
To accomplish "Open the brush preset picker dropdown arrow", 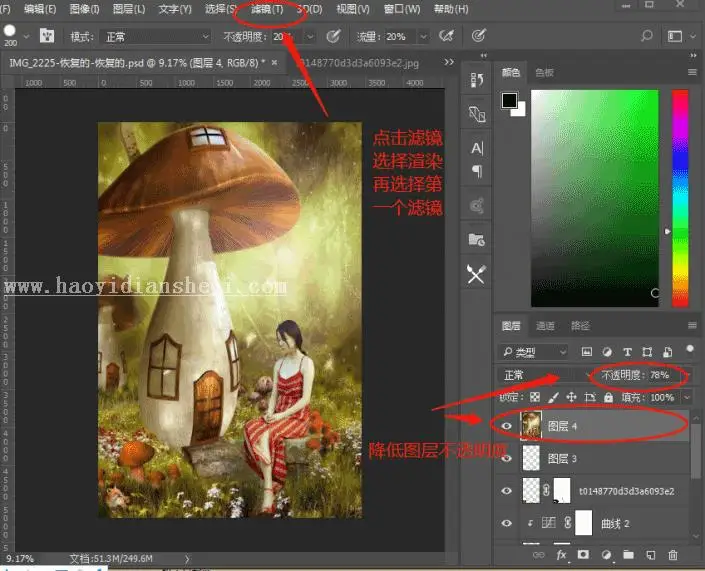I will (26, 36).
